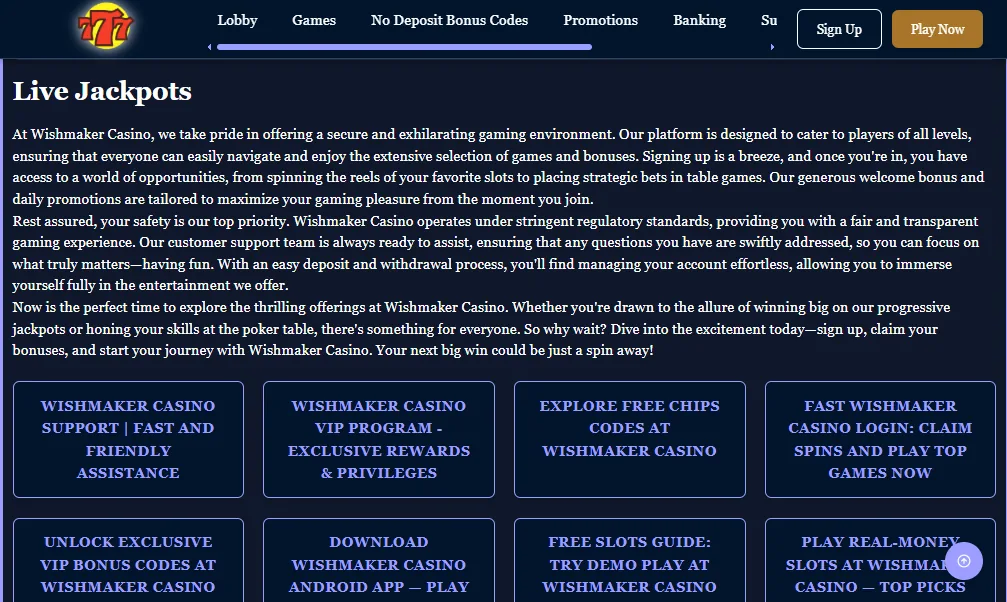This screenshot has height=602, width=1007.
Task: Open Unlock Exclusive VIP Bonus Codes card
Action: 128,560
